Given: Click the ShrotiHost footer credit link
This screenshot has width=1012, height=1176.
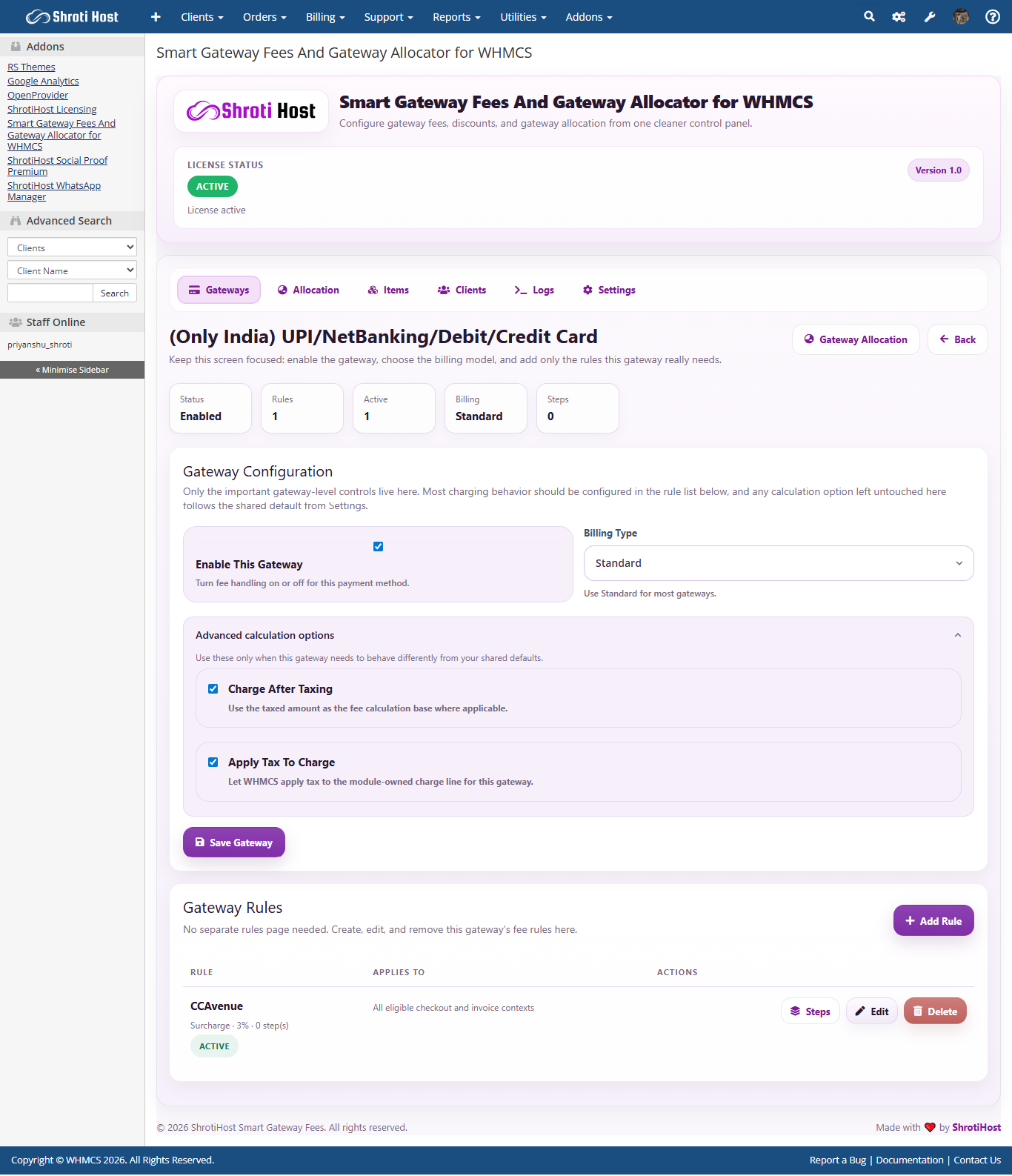Looking at the screenshot, I should (x=976, y=1127).
